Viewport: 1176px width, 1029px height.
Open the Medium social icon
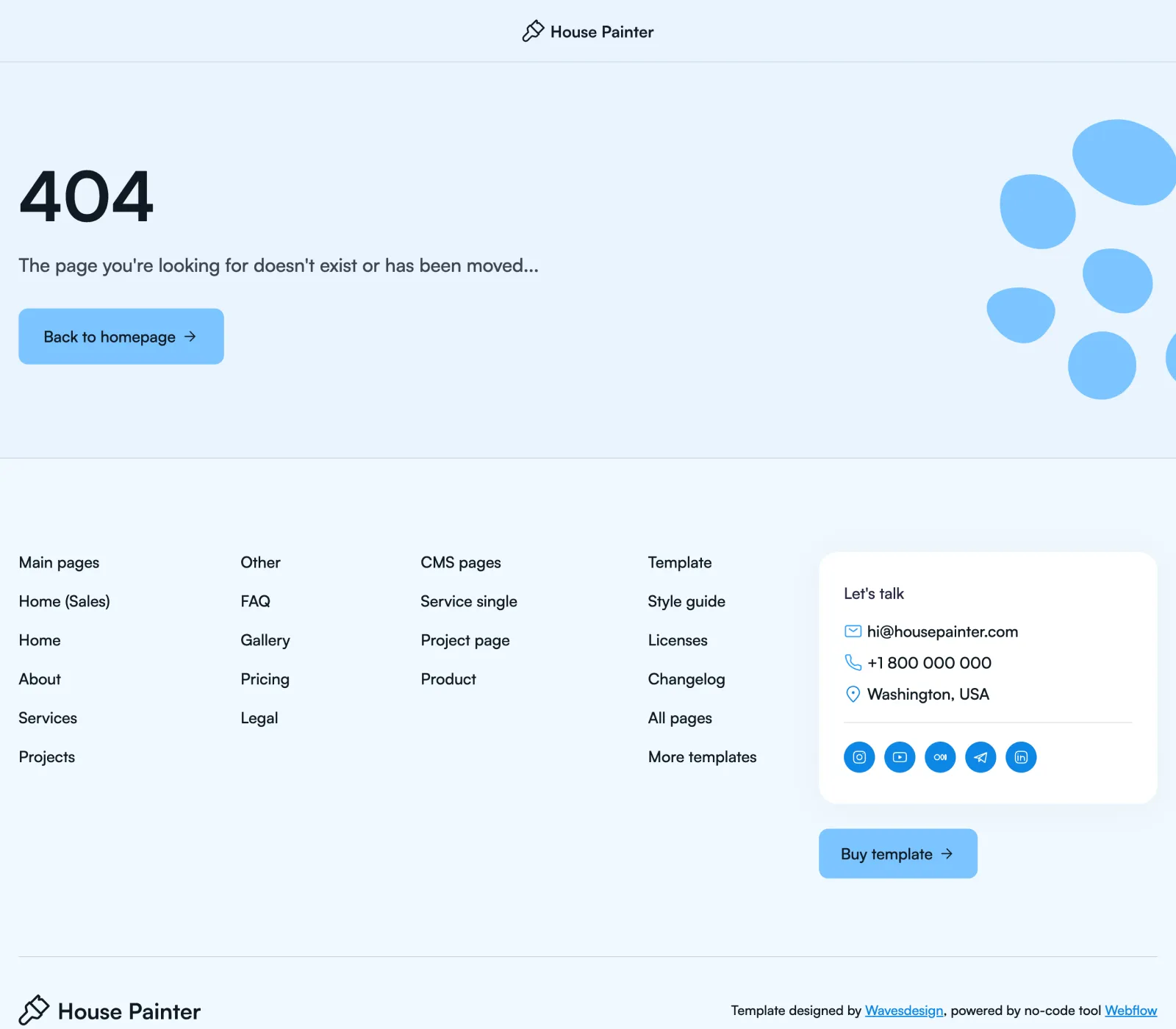click(x=940, y=757)
